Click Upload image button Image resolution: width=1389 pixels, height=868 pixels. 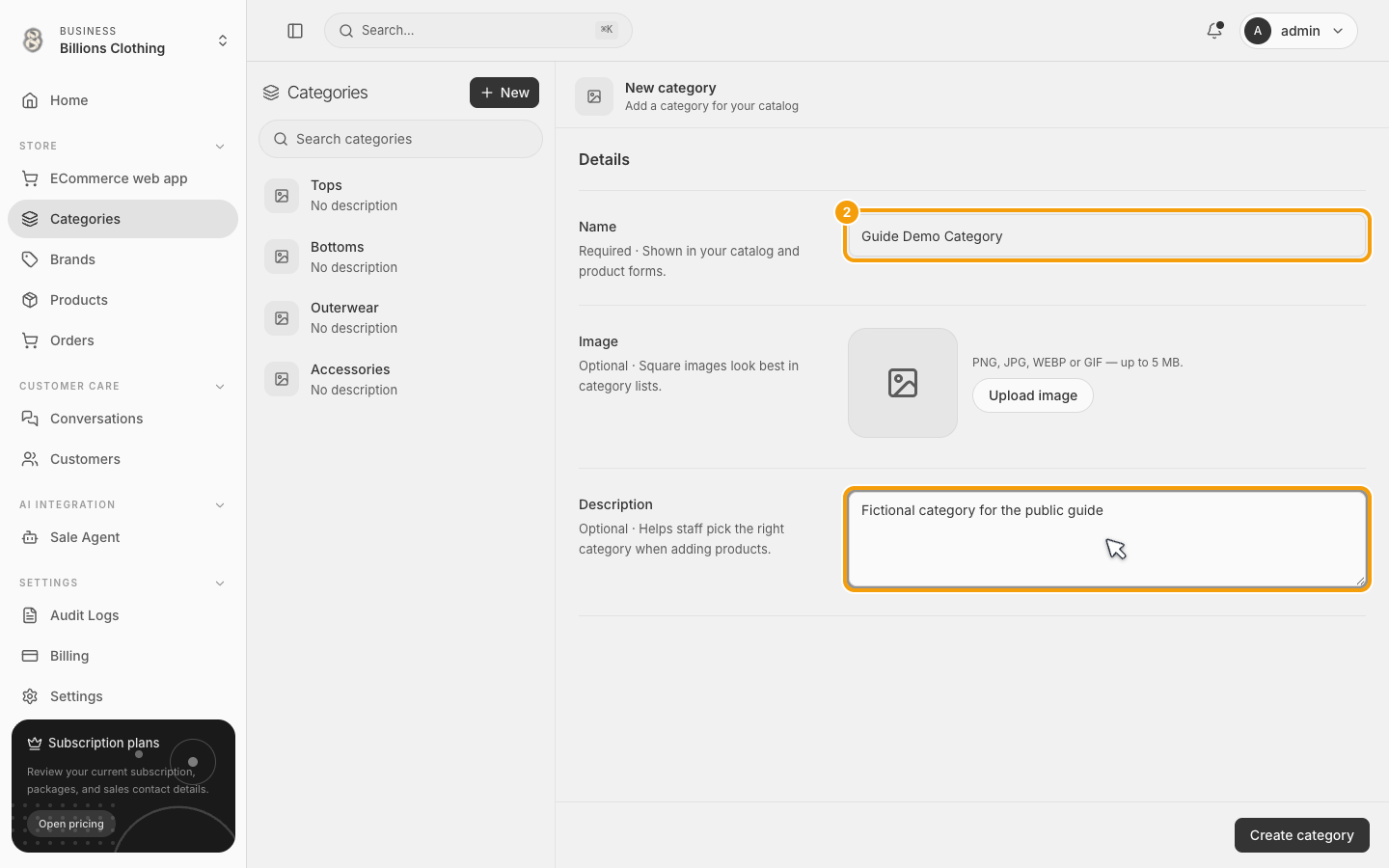(1032, 395)
